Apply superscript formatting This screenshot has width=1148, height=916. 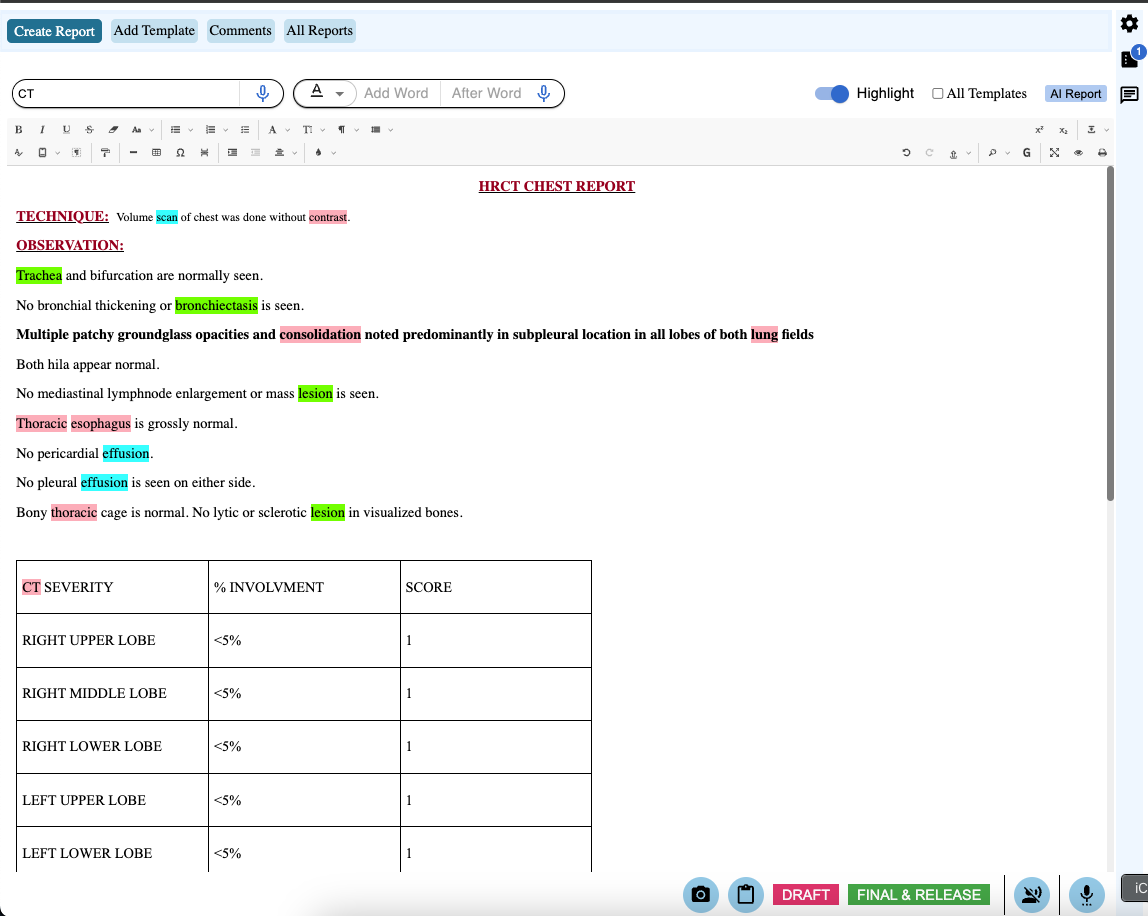coord(1038,130)
